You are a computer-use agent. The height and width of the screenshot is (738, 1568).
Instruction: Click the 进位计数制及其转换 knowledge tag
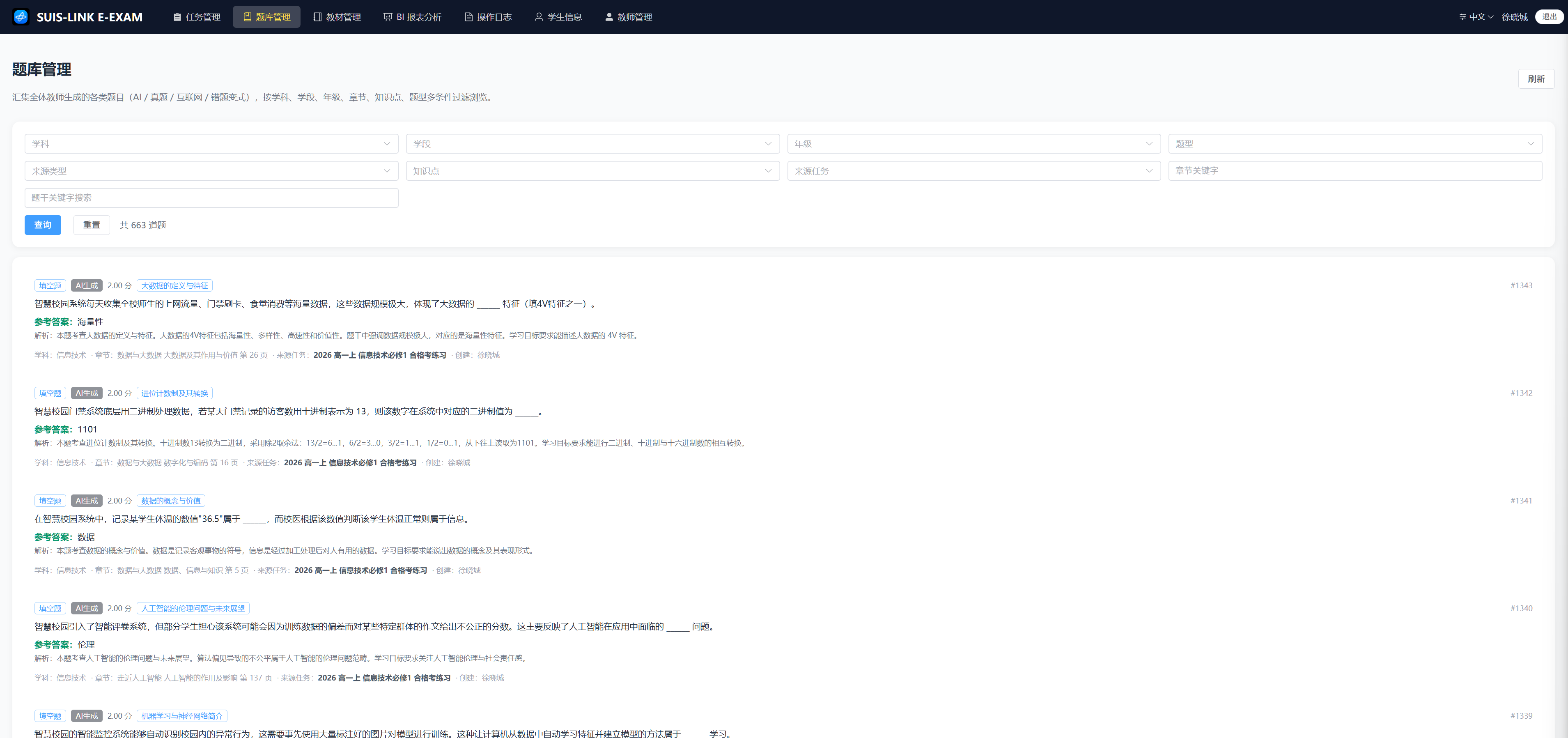(x=174, y=393)
